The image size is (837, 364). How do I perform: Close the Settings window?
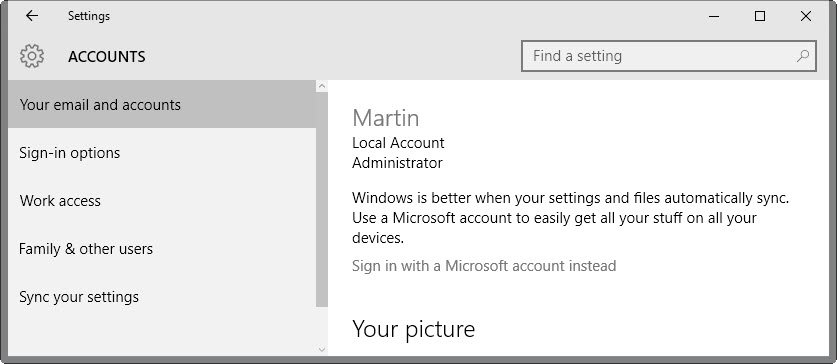(806, 16)
